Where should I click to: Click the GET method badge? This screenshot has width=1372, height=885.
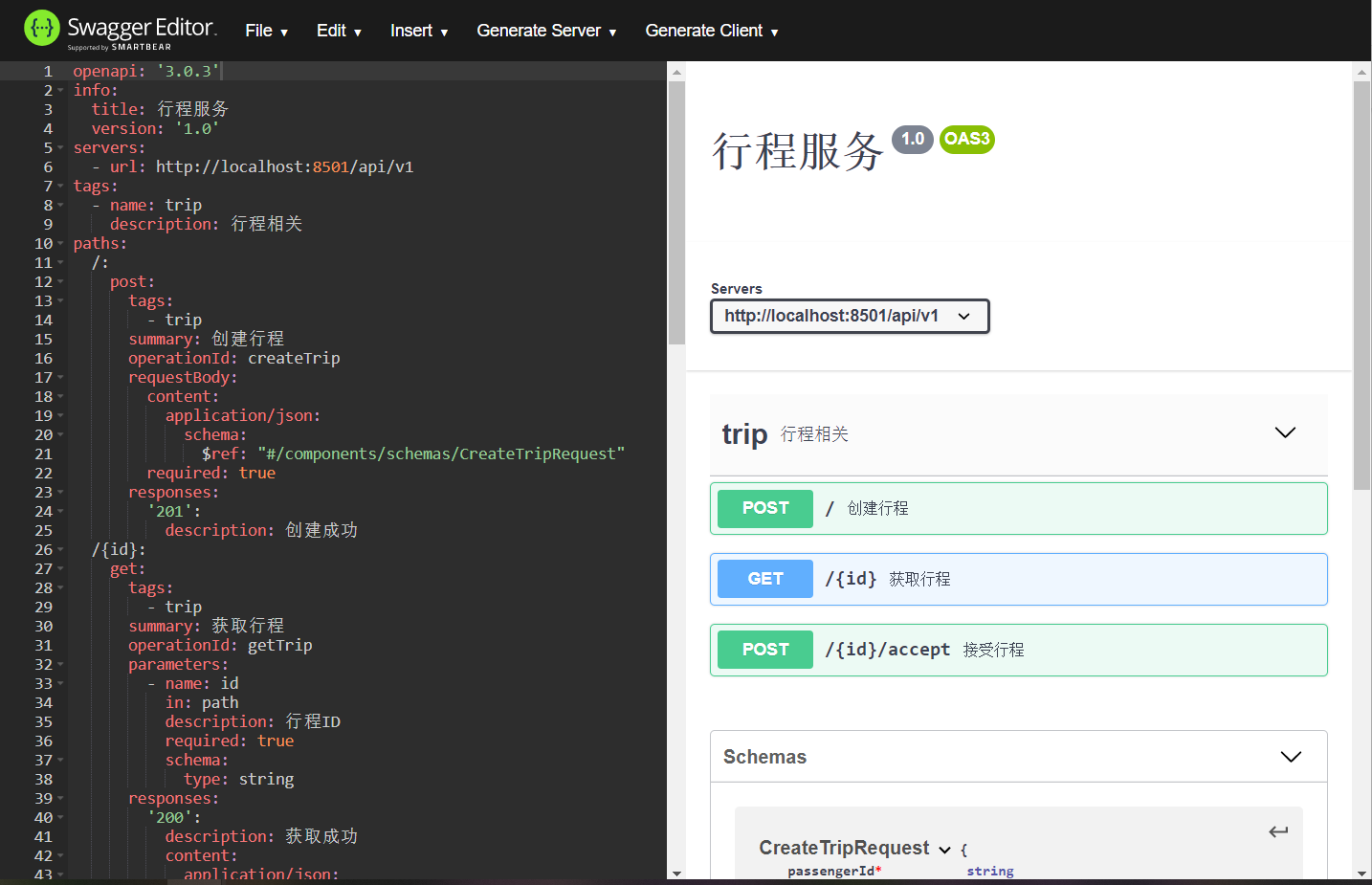click(765, 579)
